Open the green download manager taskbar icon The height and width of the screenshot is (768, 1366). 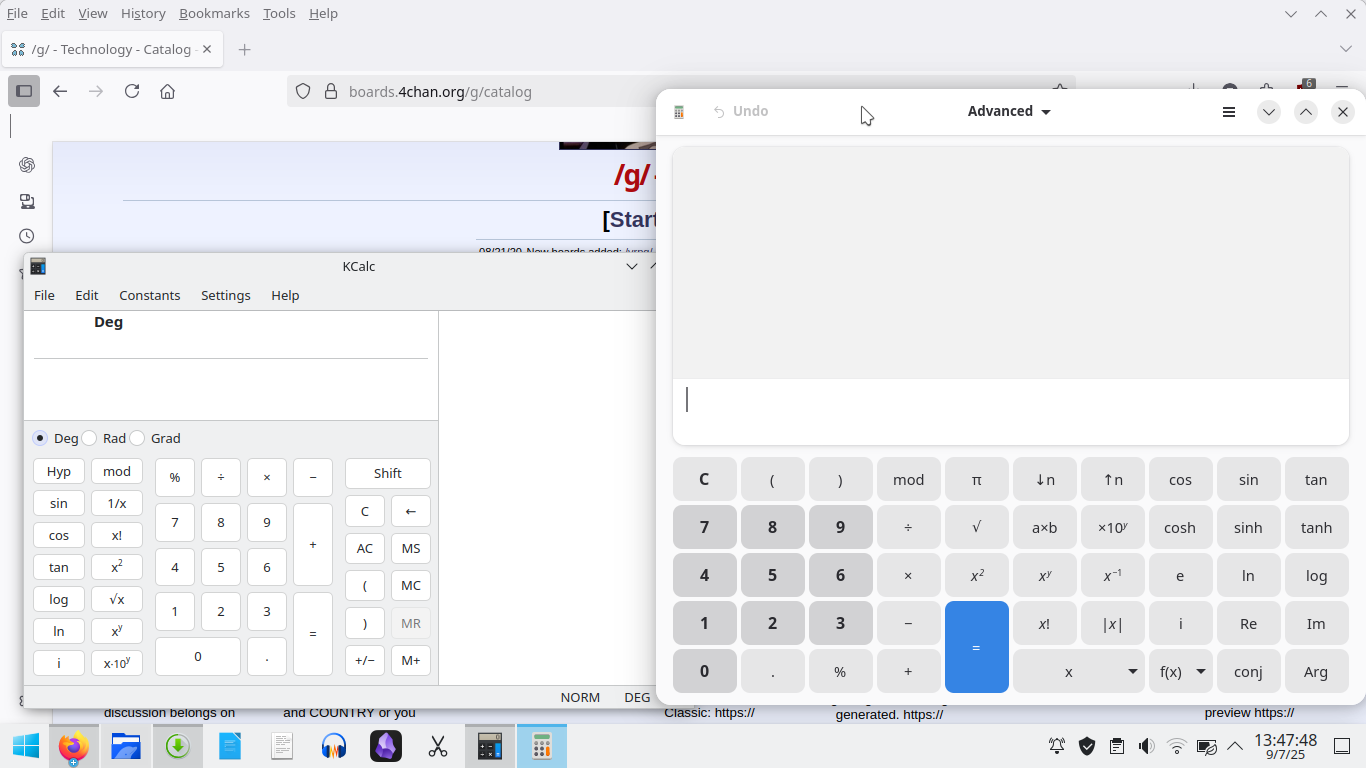(x=178, y=746)
